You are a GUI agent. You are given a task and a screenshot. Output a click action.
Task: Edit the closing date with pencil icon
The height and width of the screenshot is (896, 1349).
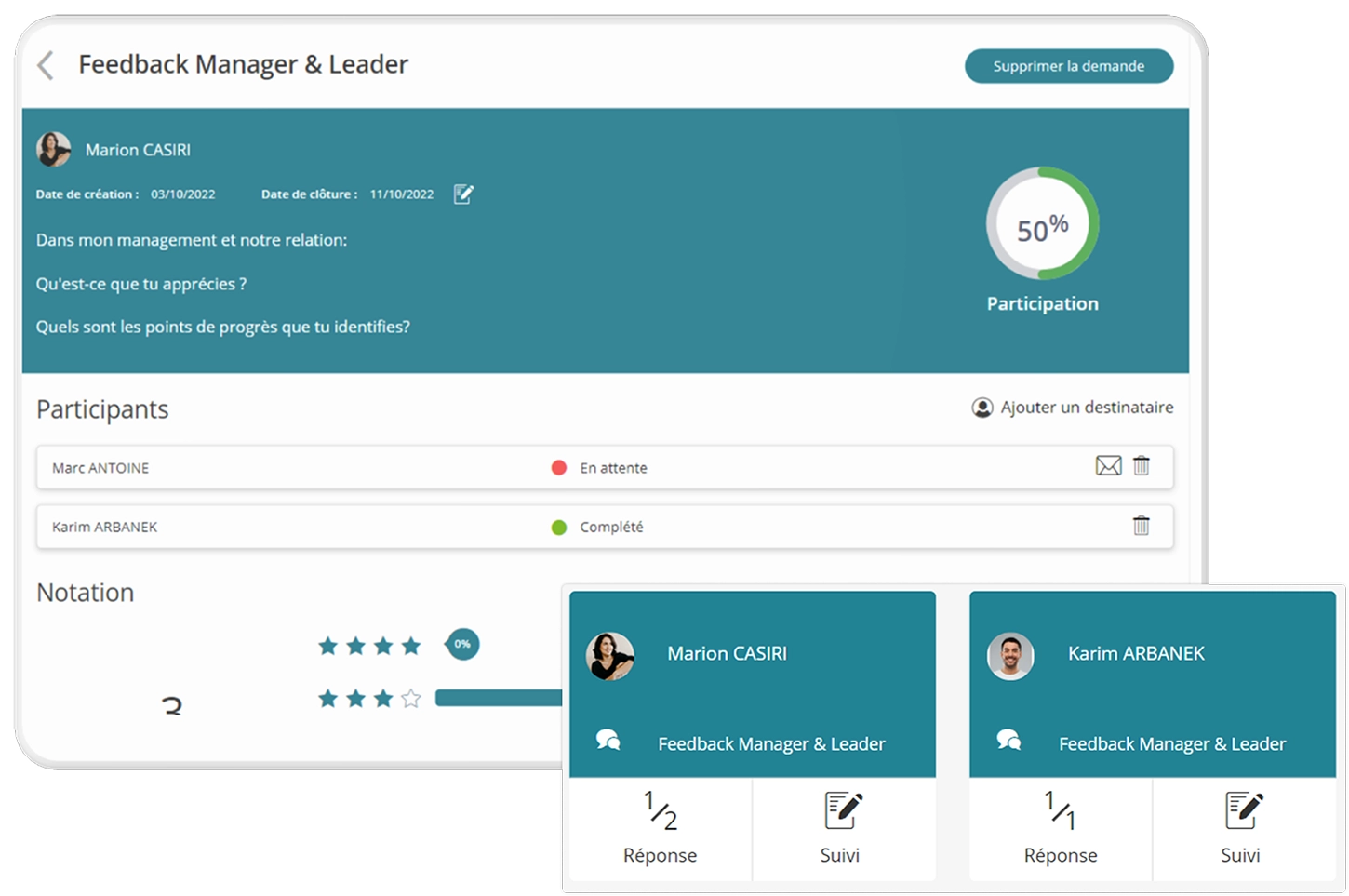(x=463, y=194)
